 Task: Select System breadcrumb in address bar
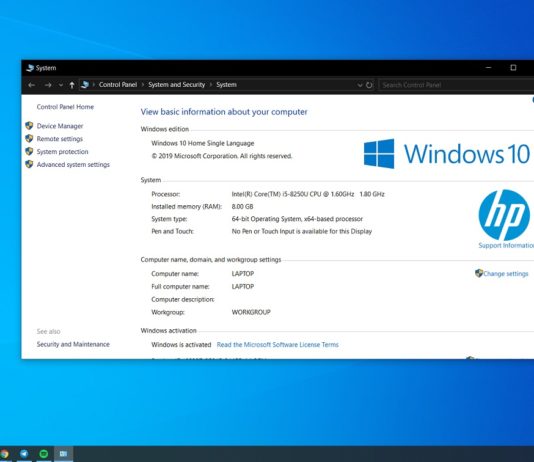pyautogui.click(x=226, y=84)
